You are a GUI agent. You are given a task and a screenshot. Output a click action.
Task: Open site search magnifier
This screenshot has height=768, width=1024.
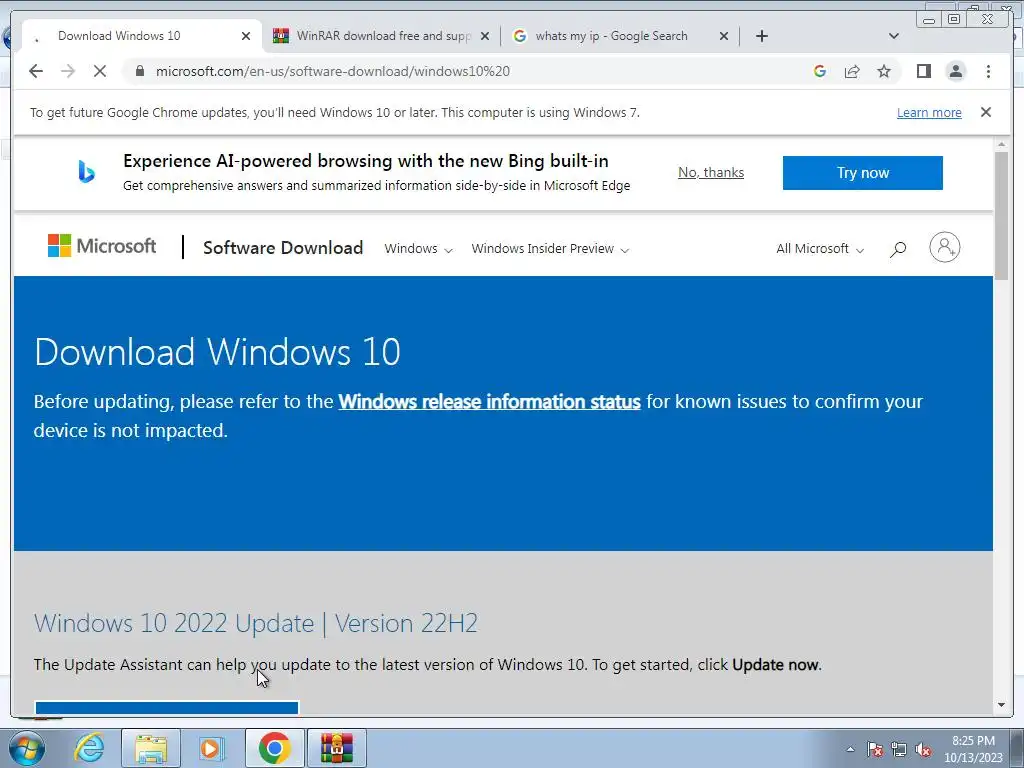(x=898, y=249)
